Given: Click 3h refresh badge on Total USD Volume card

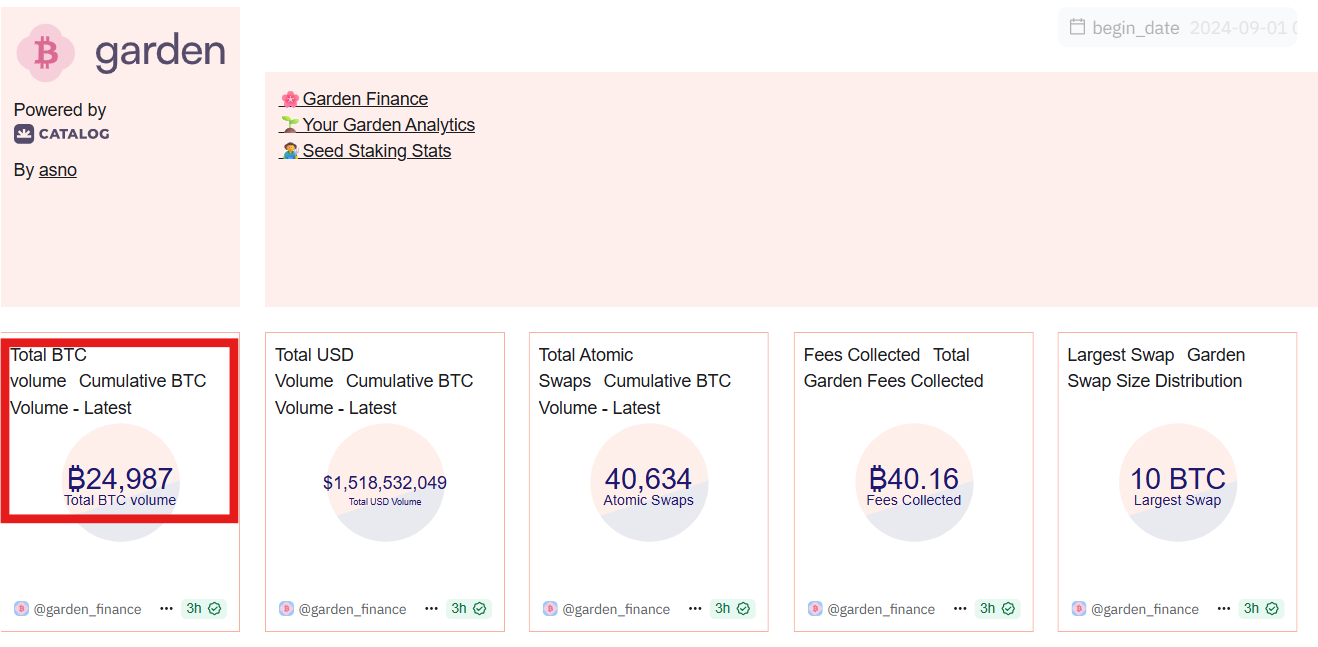Looking at the screenshot, I should 468,608.
